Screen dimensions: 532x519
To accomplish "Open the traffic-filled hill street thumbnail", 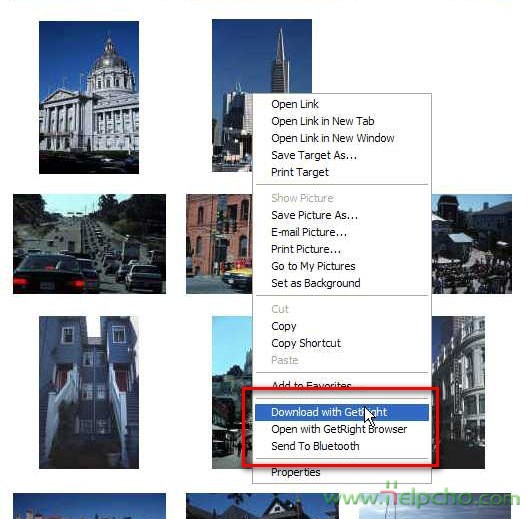I will (90, 244).
